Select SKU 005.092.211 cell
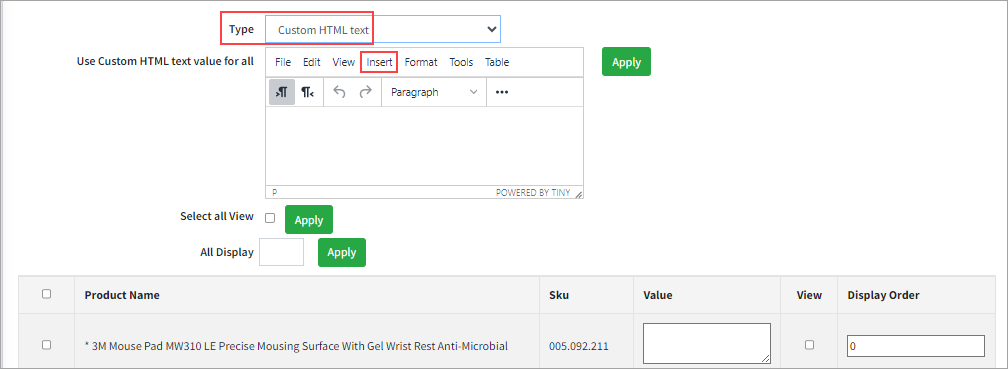 coord(579,346)
